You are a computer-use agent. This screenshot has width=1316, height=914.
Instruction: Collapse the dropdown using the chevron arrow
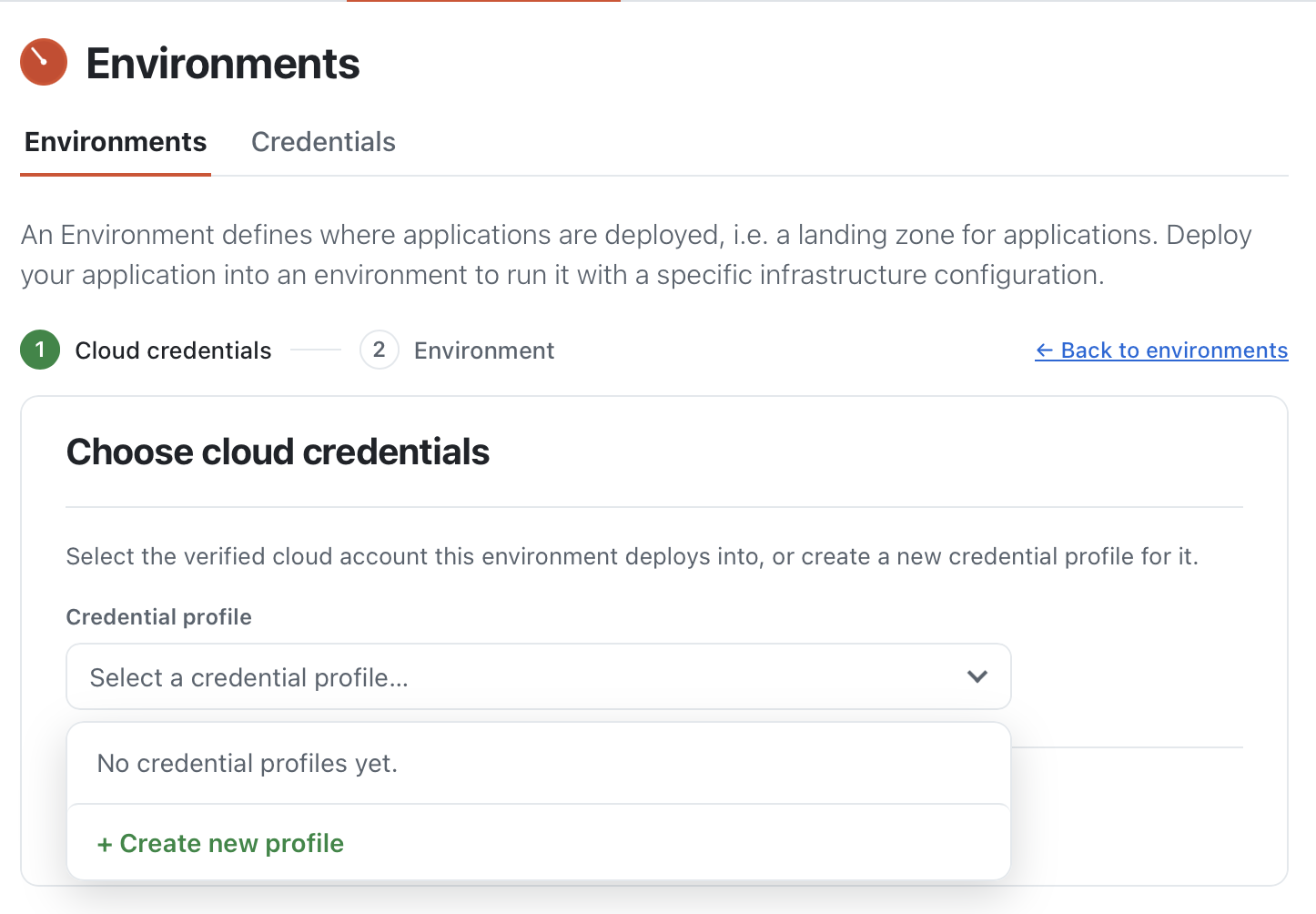977,676
